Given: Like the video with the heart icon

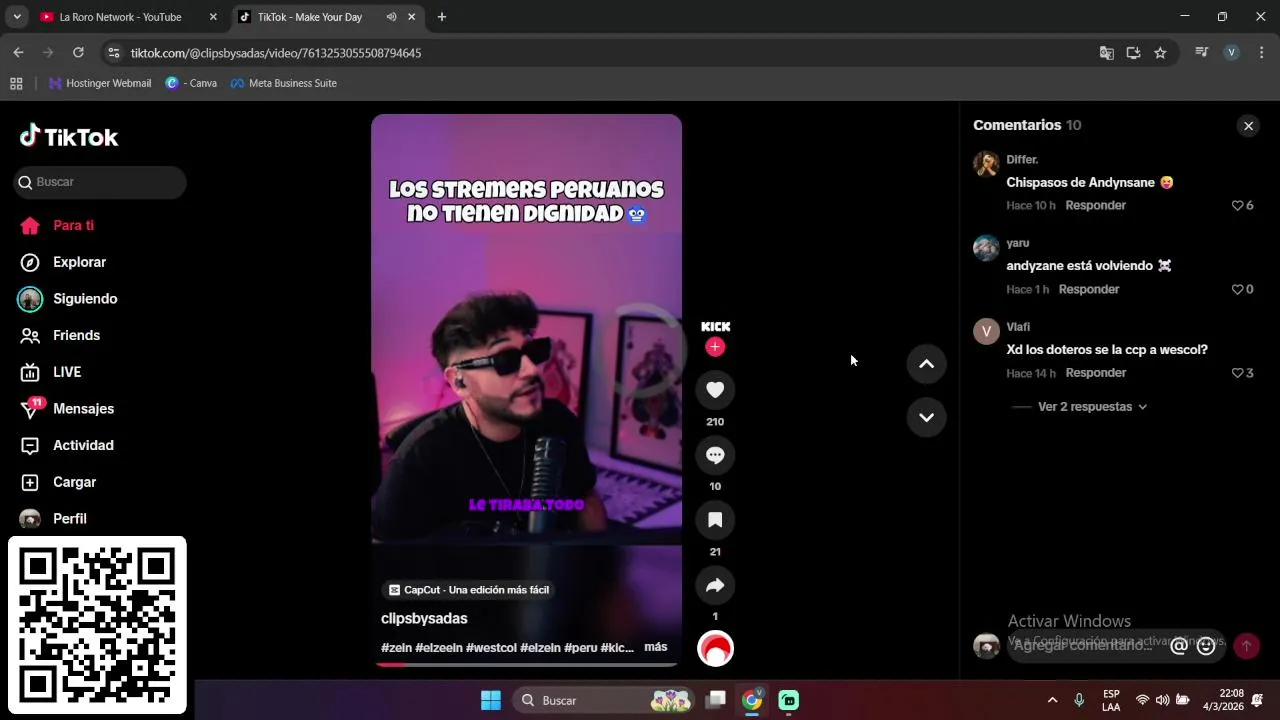Looking at the screenshot, I should click(x=715, y=390).
